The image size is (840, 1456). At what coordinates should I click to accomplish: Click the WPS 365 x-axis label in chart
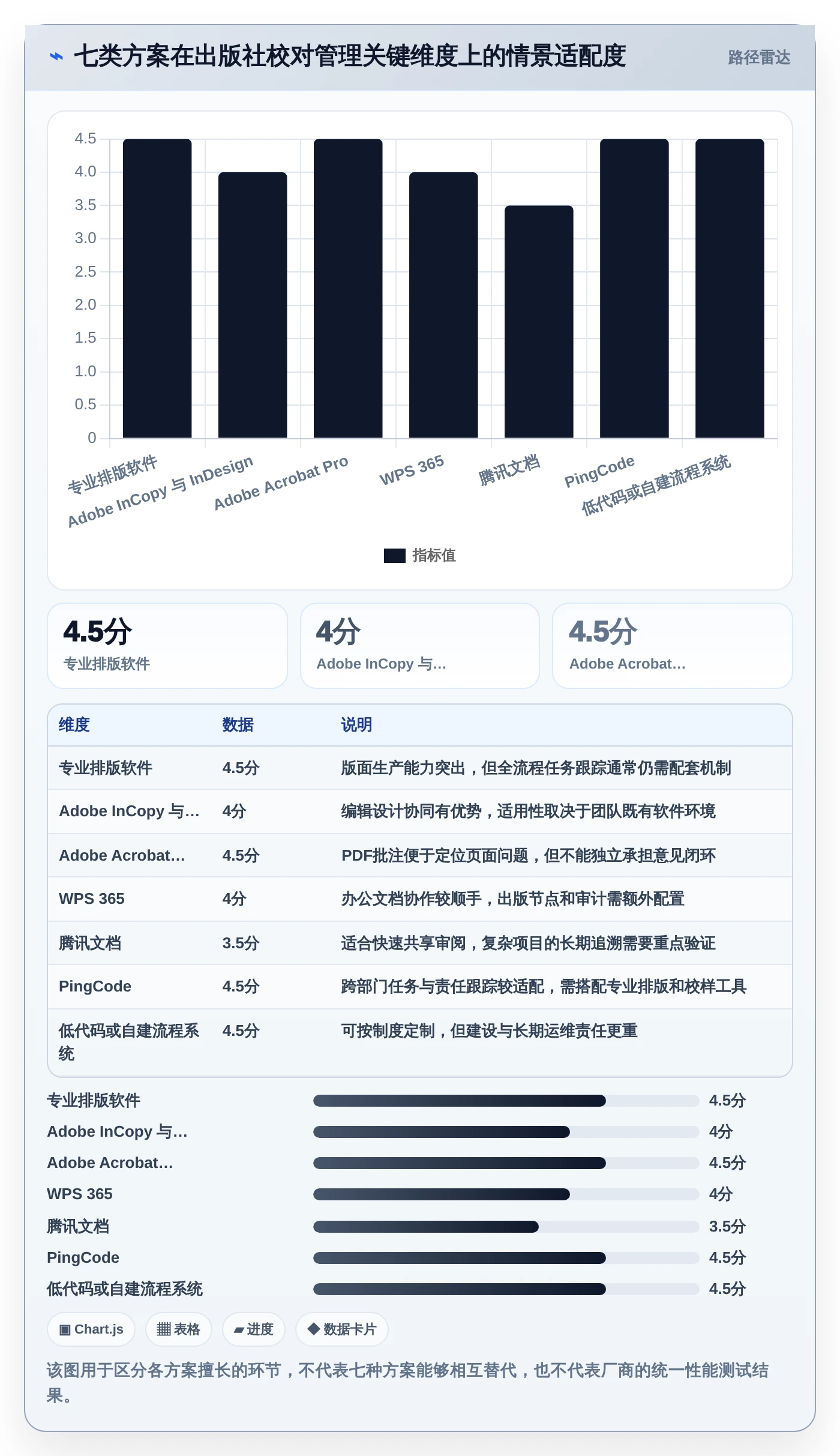412,471
